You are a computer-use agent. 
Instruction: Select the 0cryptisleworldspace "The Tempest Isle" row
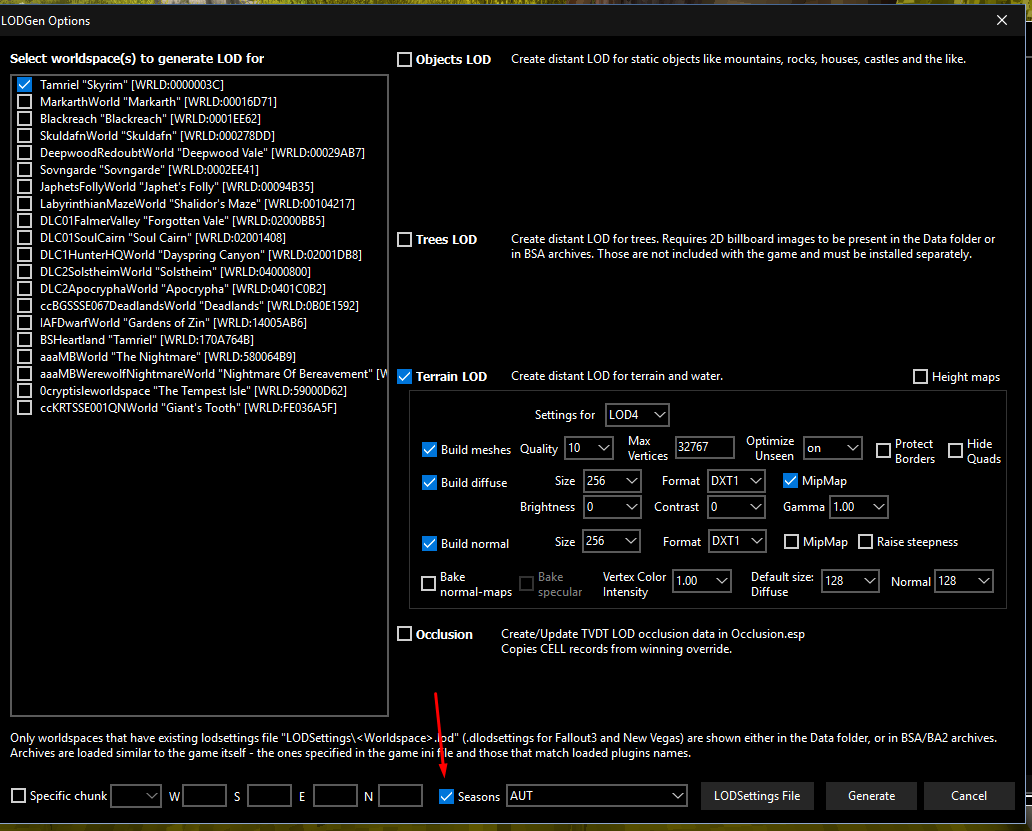200,391
